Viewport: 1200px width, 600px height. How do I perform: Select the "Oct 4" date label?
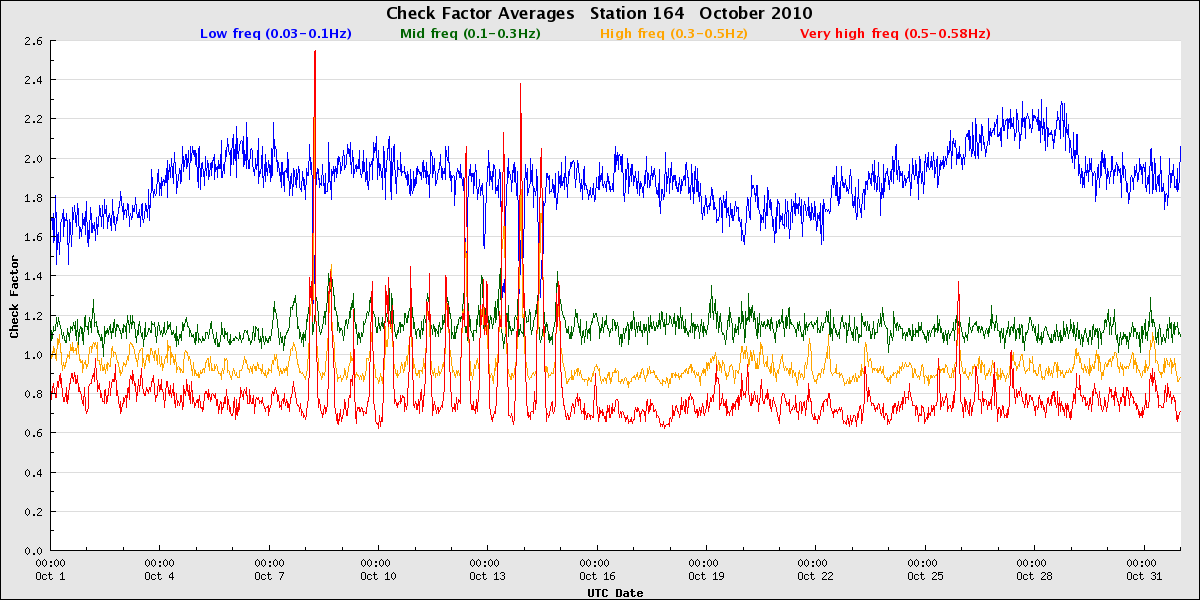pos(160,576)
